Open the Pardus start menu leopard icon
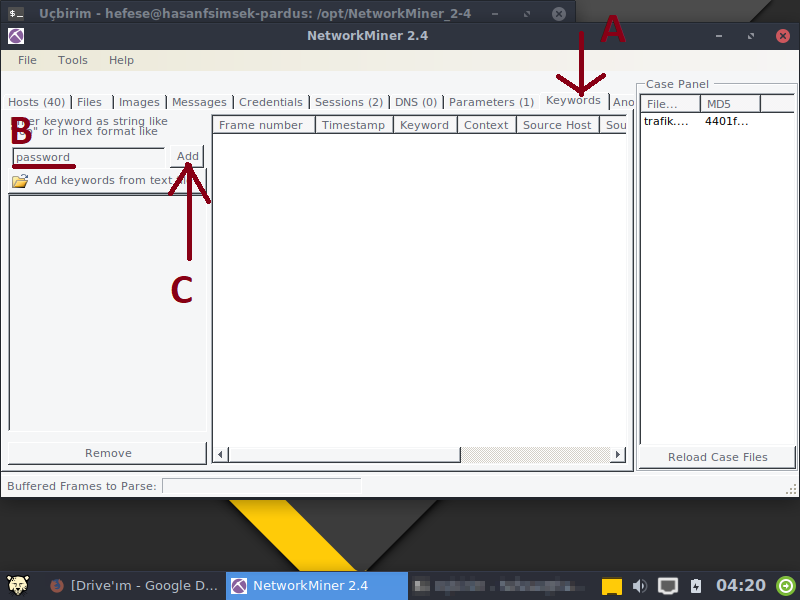 click(17, 585)
